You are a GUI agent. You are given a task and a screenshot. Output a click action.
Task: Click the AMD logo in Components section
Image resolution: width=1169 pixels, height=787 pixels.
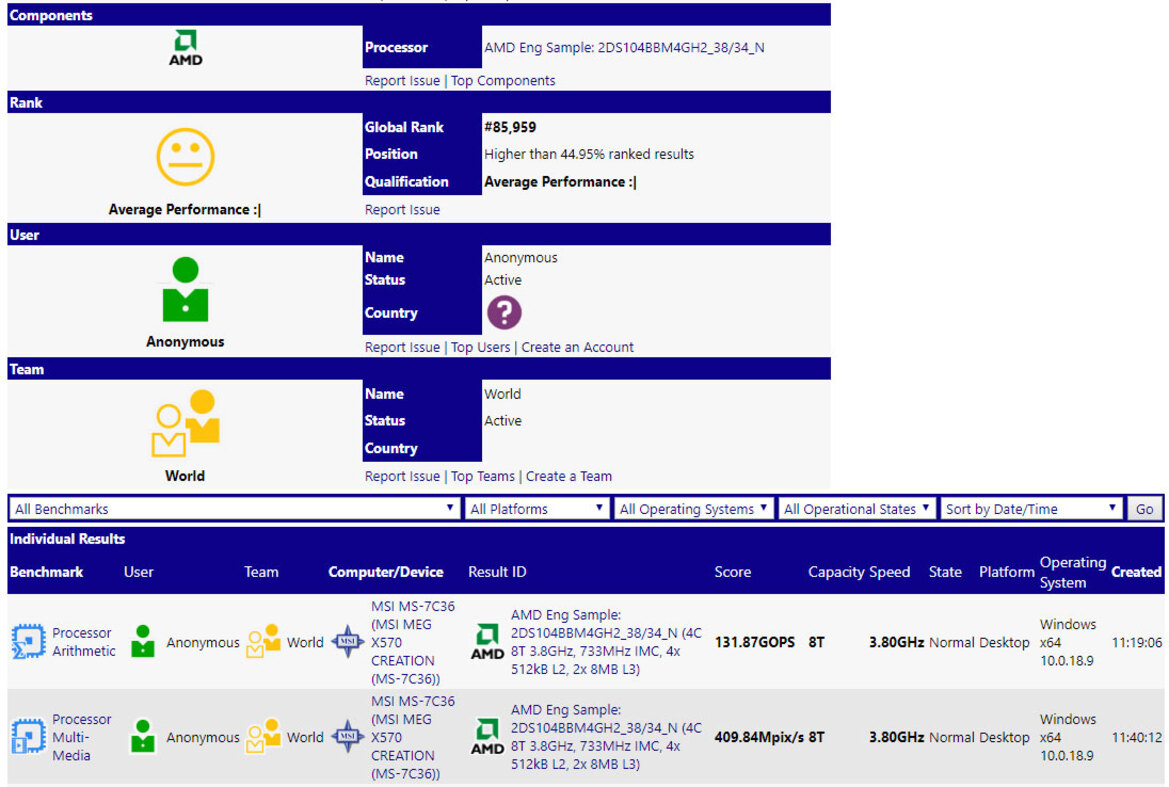[185, 48]
